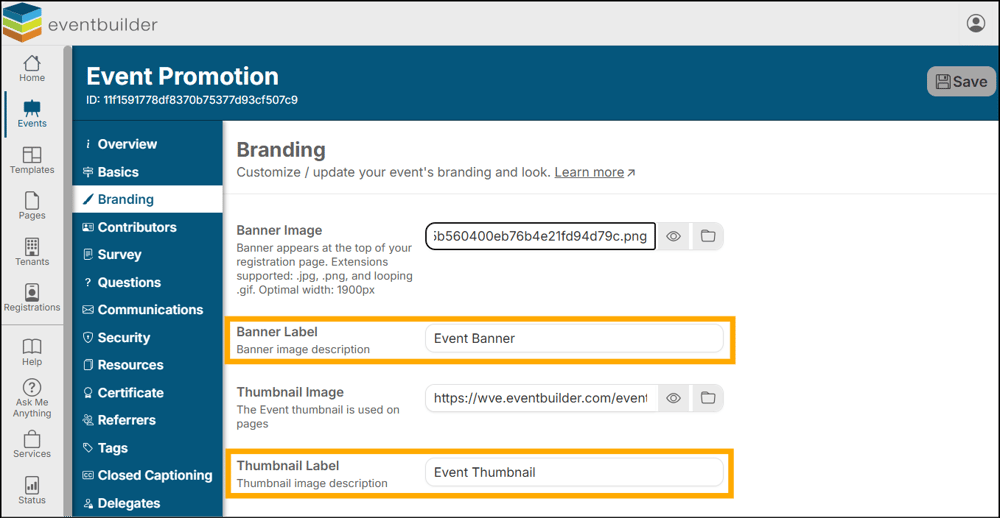The width and height of the screenshot is (1000, 518).
Task: Select Delegates in the event menu
Action: point(147,503)
